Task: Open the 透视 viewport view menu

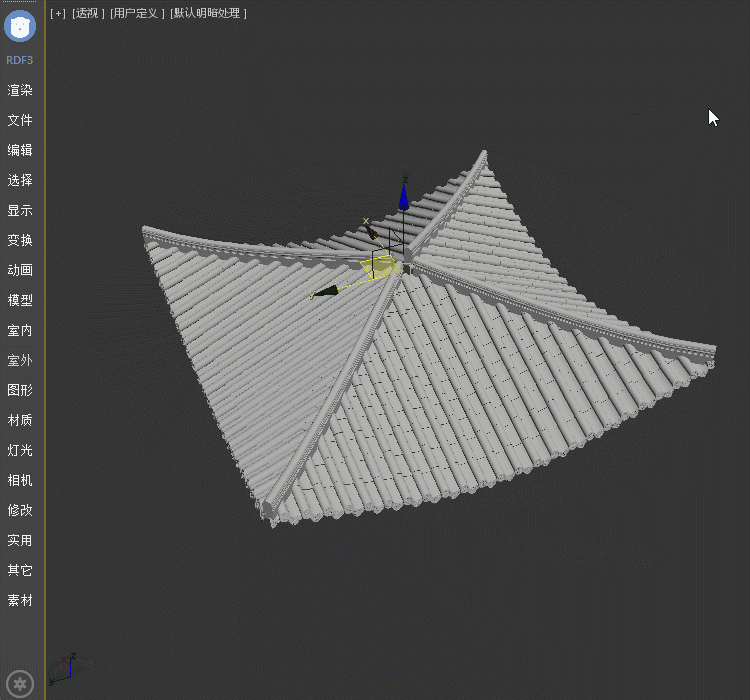Action: (x=88, y=13)
